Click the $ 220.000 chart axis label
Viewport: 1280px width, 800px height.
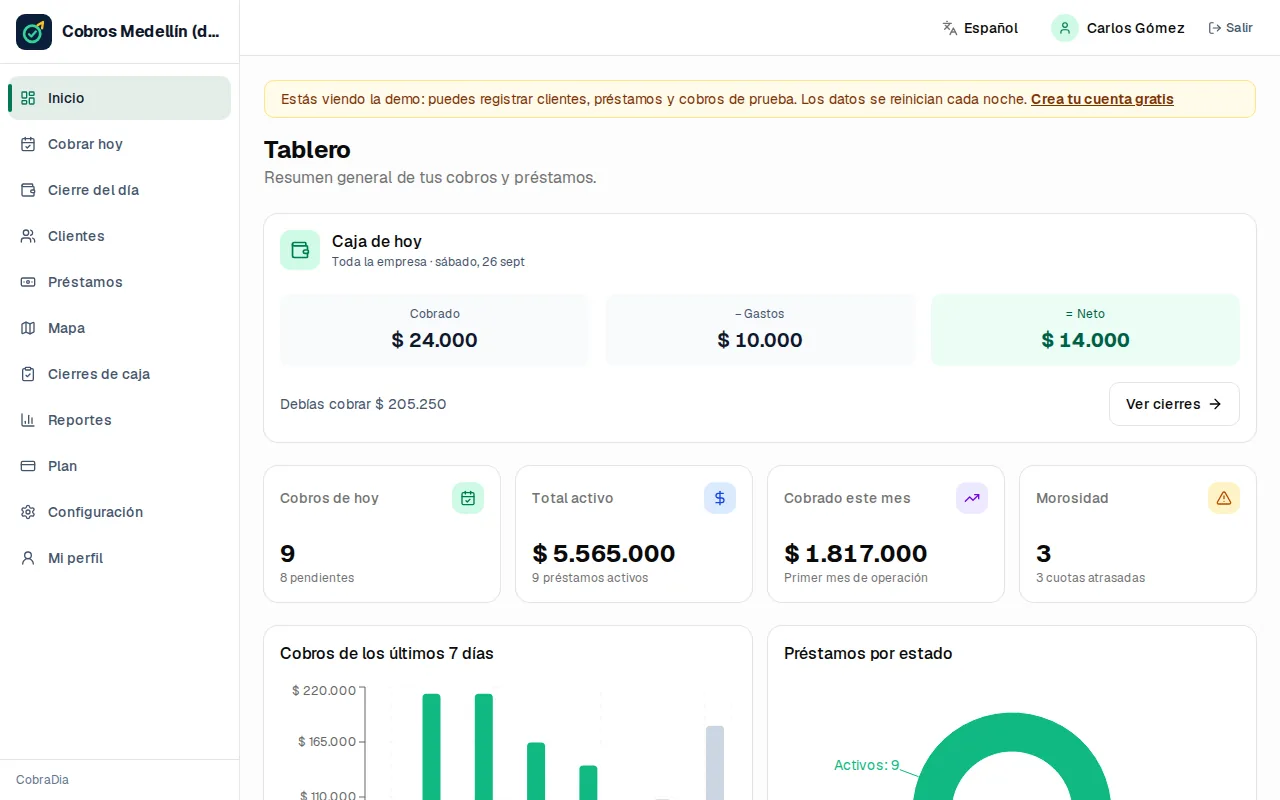click(x=324, y=690)
